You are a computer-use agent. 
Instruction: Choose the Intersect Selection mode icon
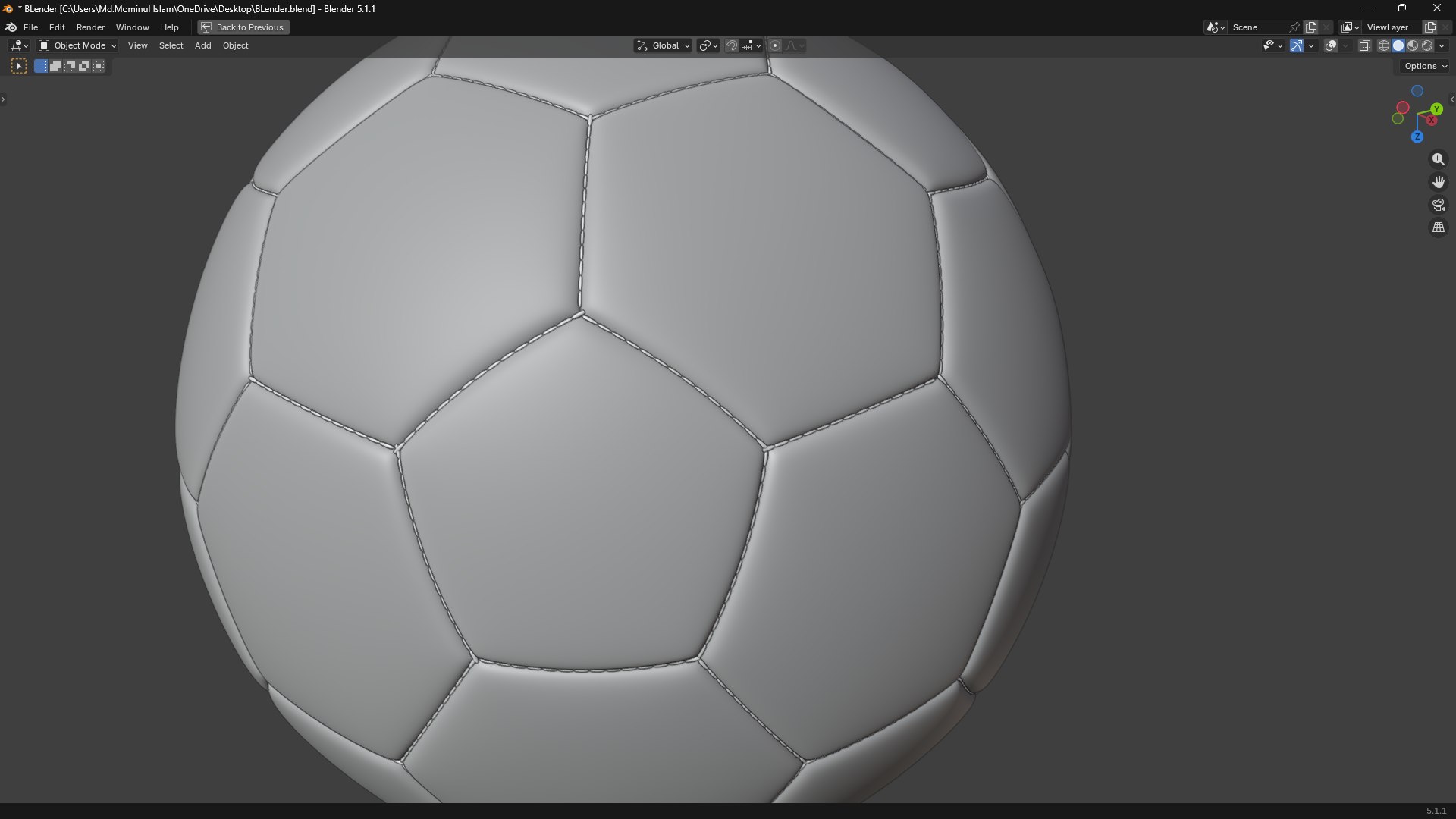click(x=99, y=67)
